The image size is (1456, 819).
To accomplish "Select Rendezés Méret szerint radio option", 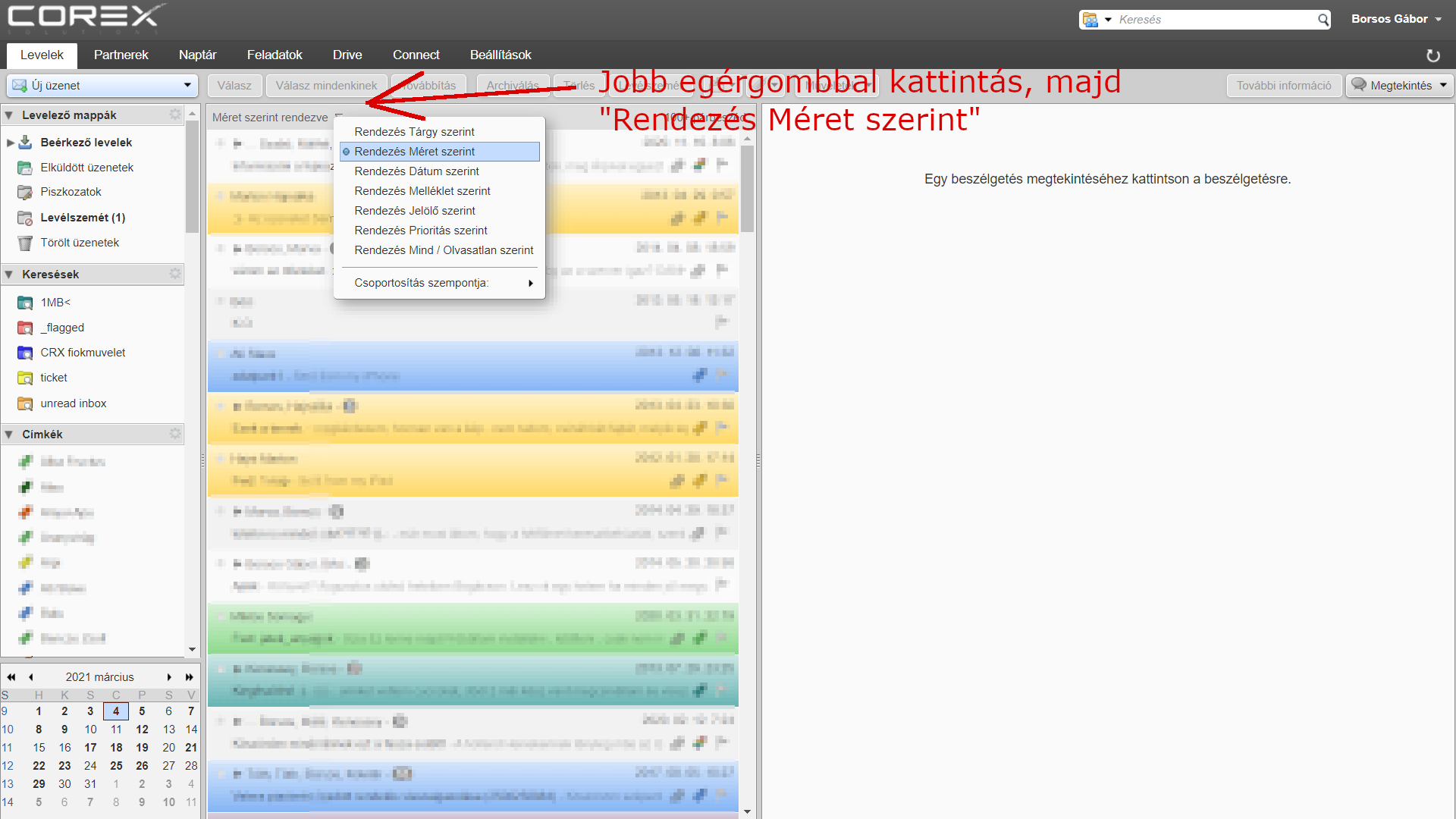I will (414, 152).
